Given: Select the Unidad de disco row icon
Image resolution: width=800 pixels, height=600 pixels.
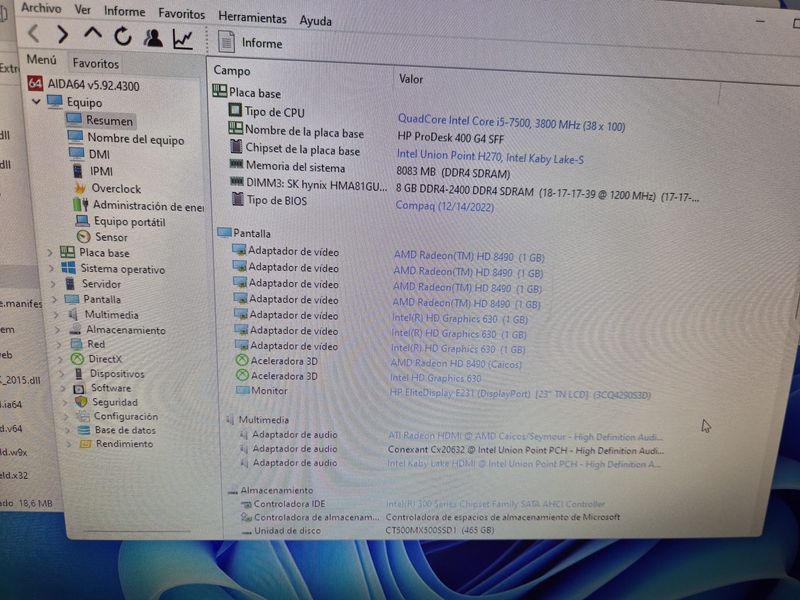Looking at the screenshot, I should 247,531.
